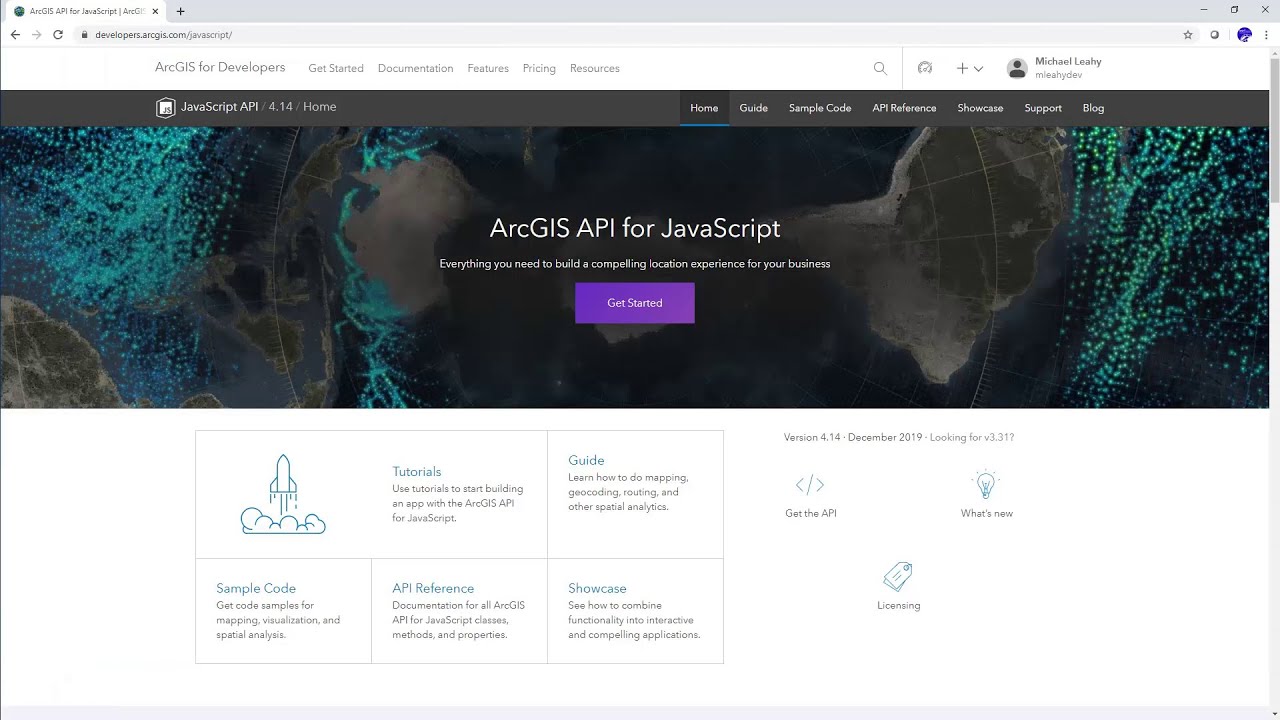Screen dimensions: 1280x720
Task: Open Chrome three-dot menu
Action: pos(1266,34)
